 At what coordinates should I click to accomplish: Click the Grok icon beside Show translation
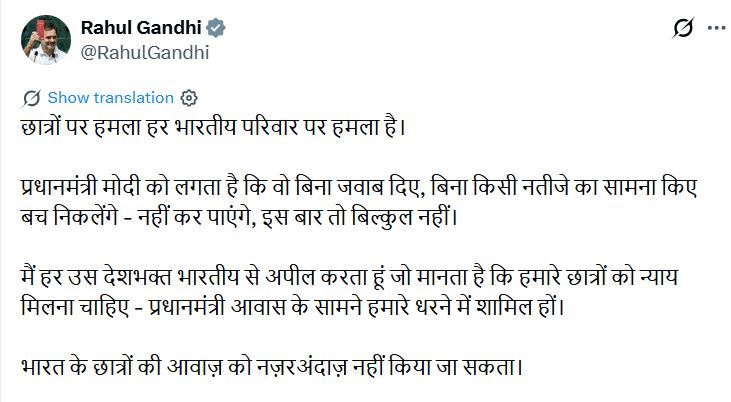point(32,98)
